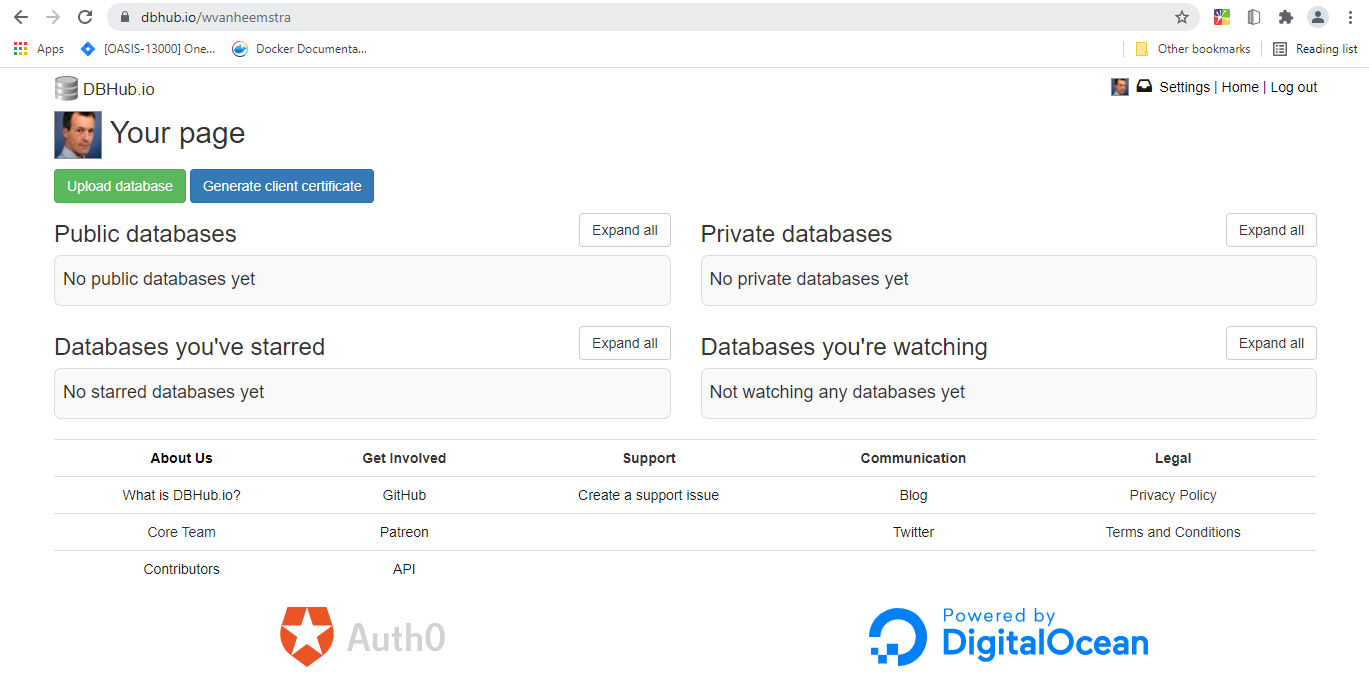This screenshot has height=689, width=1369.
Task: Expand all Private databases
Action: (x=1271, y=230)
